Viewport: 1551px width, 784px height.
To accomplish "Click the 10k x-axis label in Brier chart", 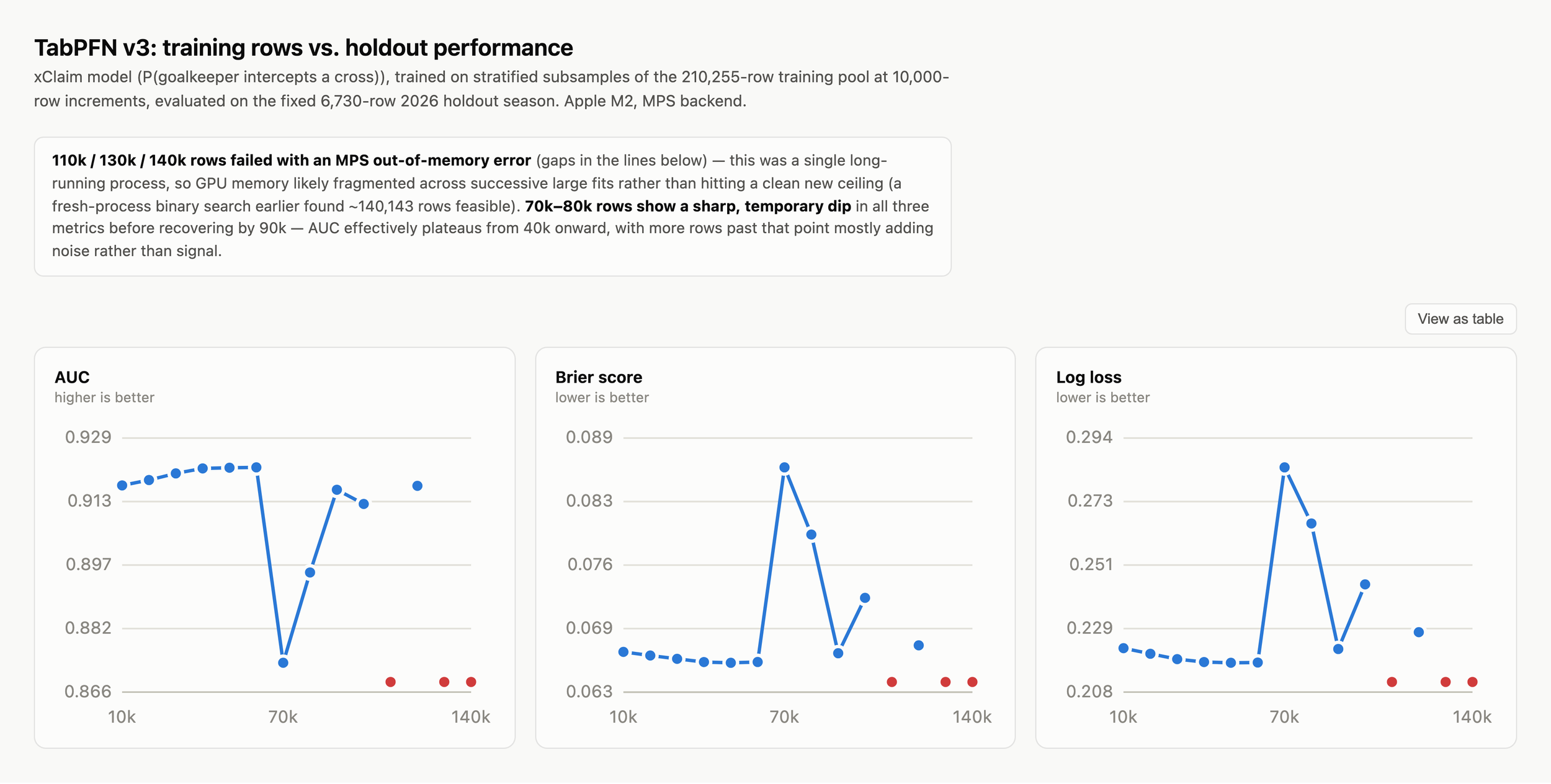I will 623,717.
